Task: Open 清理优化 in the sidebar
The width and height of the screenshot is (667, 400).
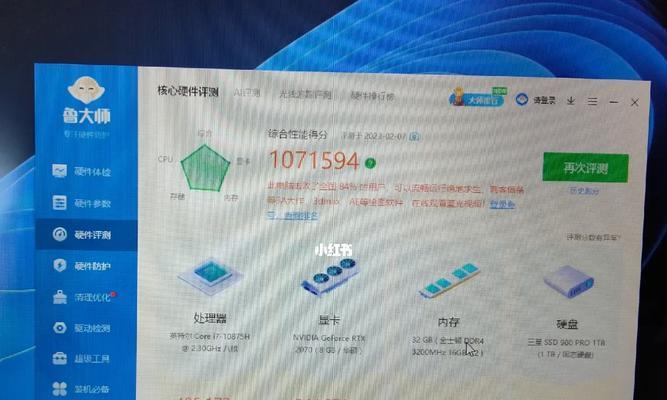Action: [83, 297]
